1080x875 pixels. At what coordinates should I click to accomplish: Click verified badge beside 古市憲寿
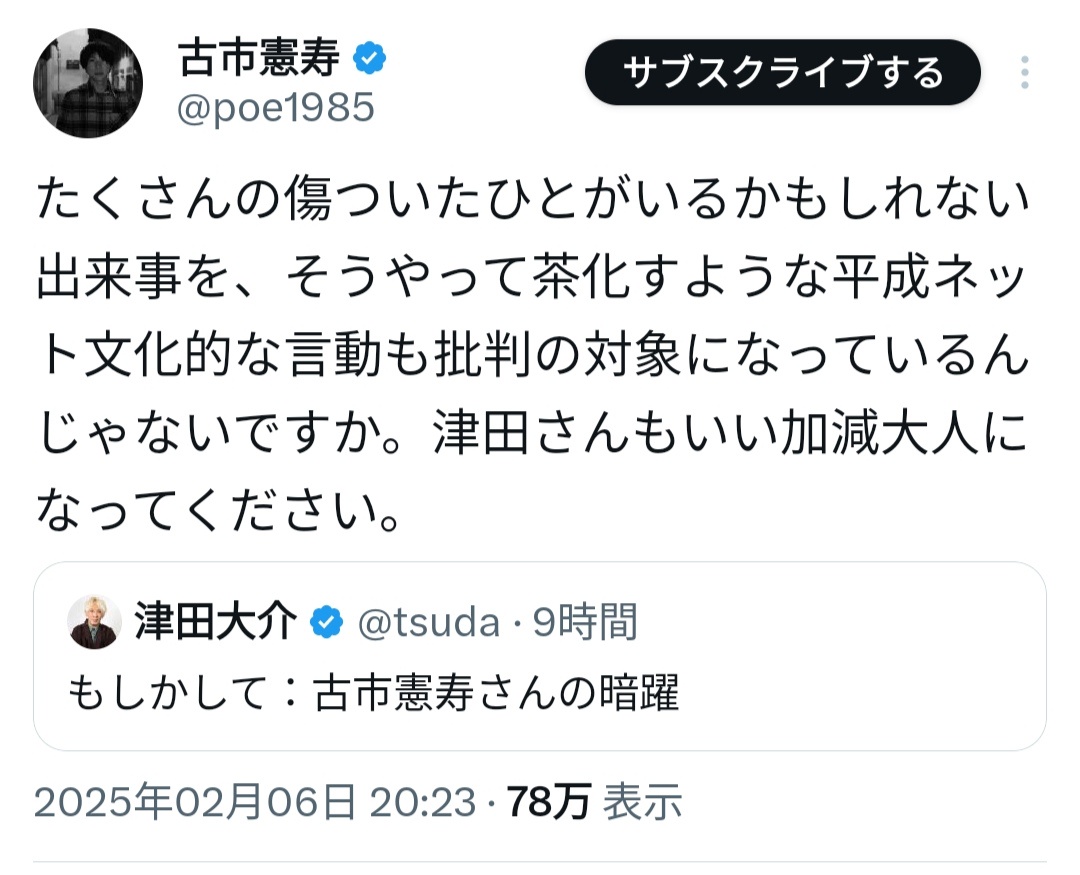pyautogui.click(x=370, y=60)
